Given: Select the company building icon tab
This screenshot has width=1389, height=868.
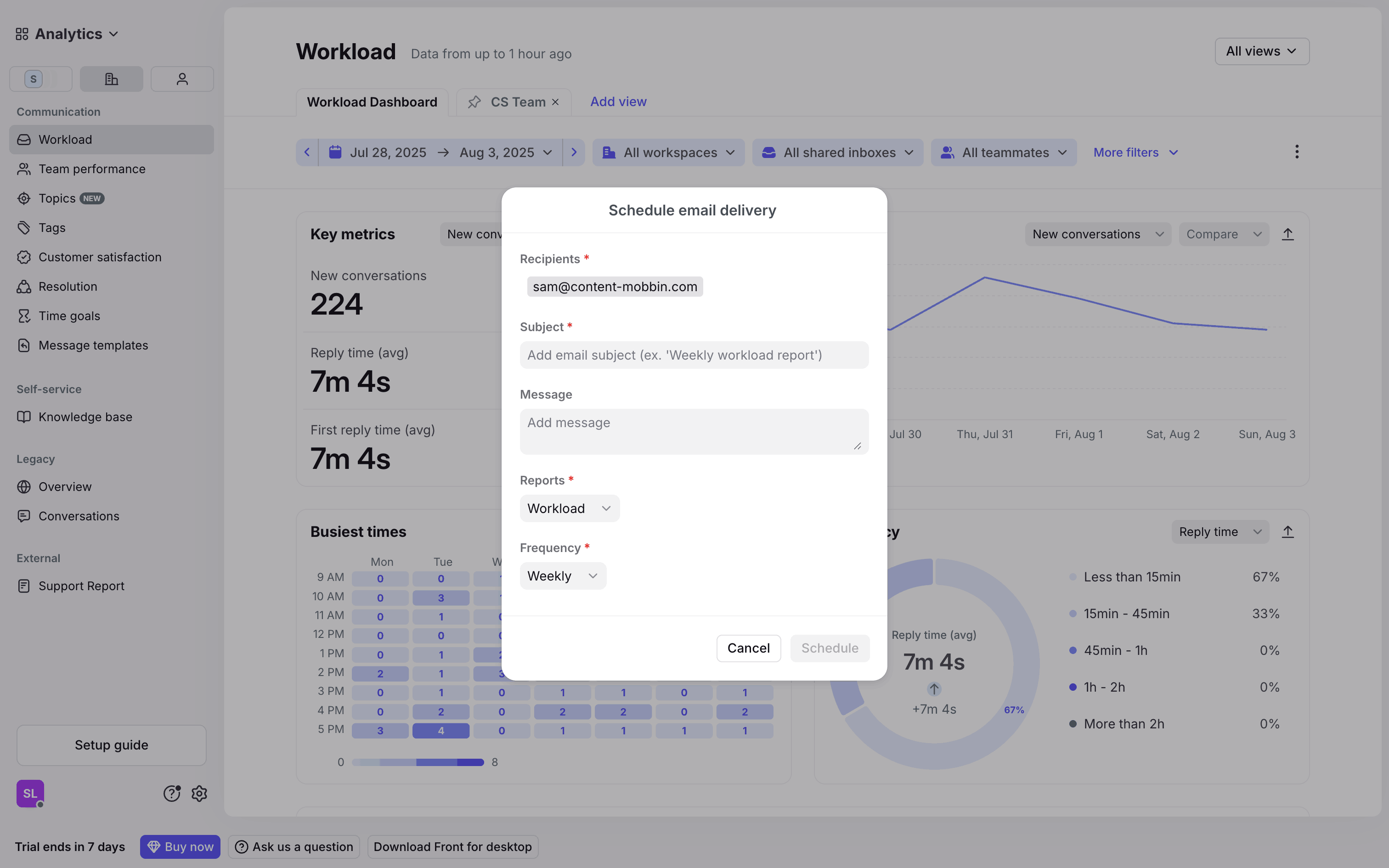Looking at the screenshot, I should (x=111, y=79).
